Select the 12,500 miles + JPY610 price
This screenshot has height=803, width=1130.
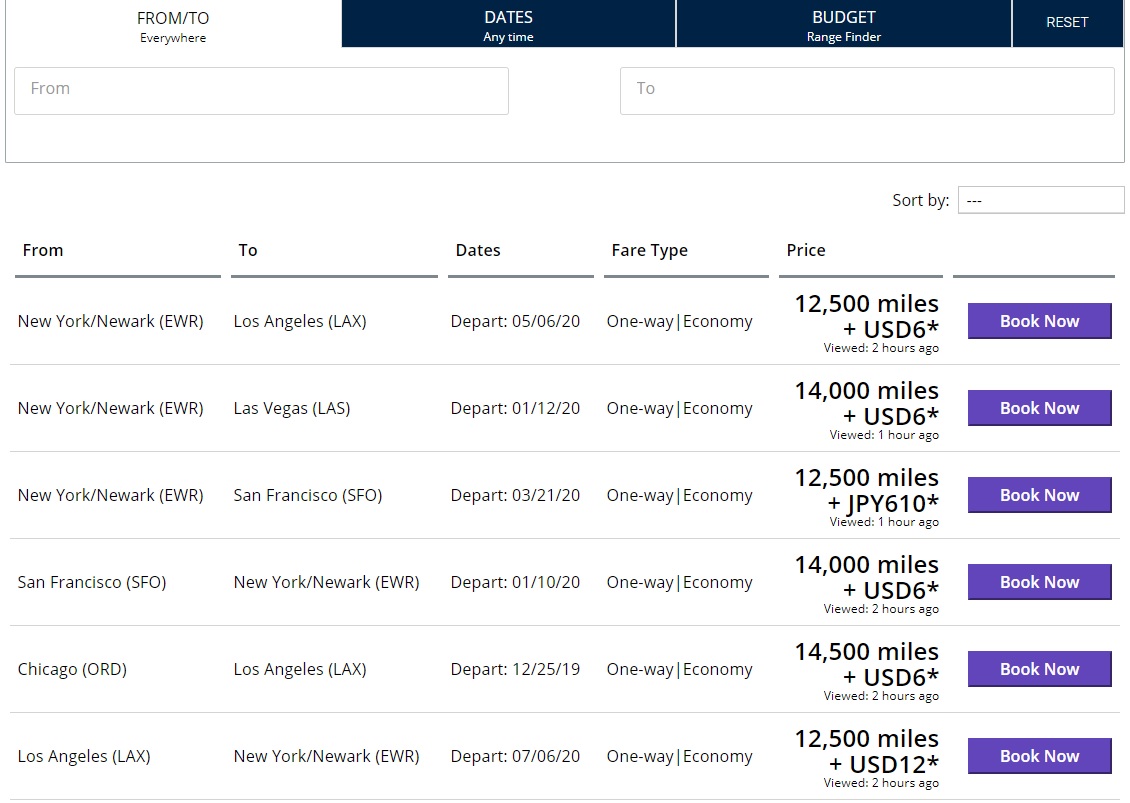pos(866,491)
